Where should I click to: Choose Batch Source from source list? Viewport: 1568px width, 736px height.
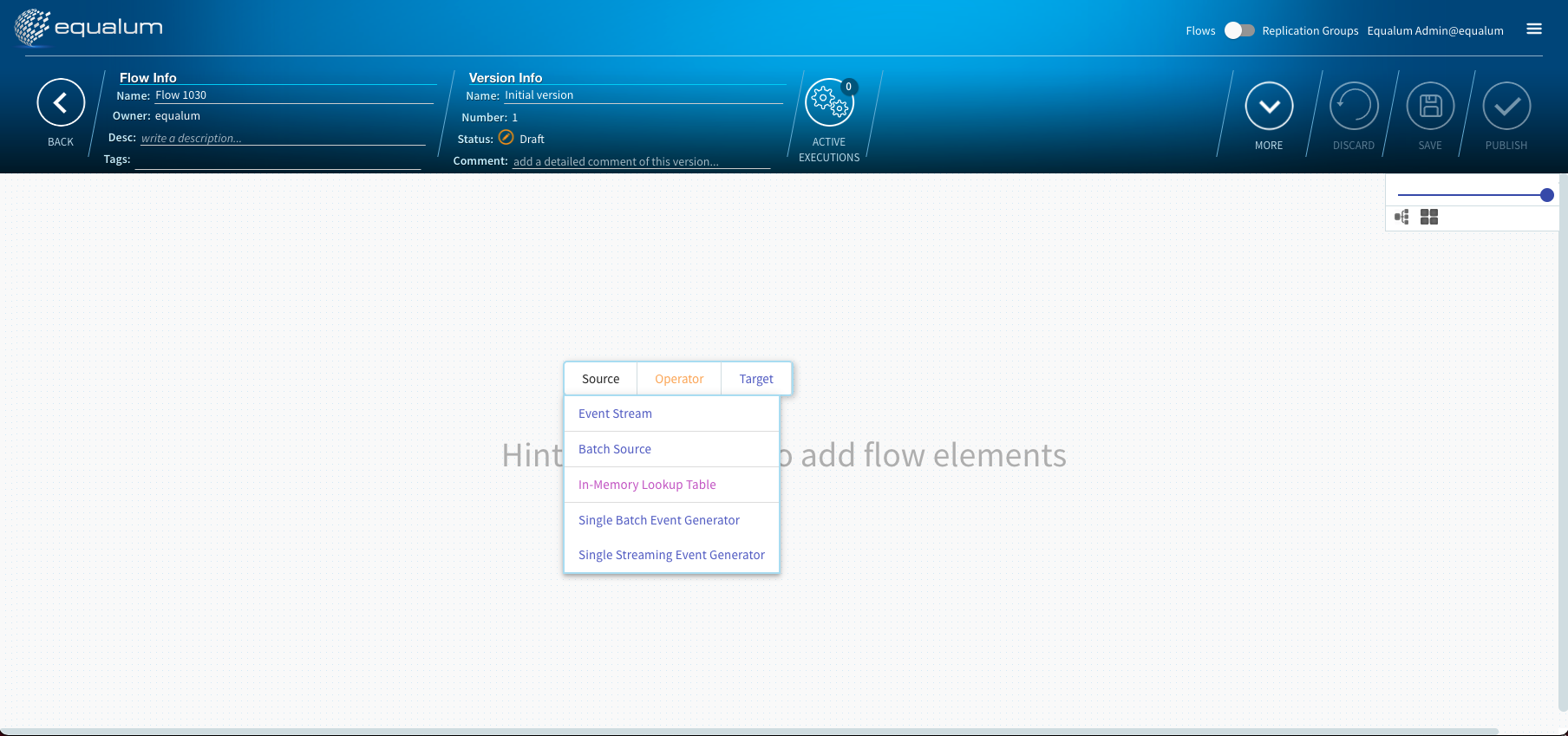672,449
